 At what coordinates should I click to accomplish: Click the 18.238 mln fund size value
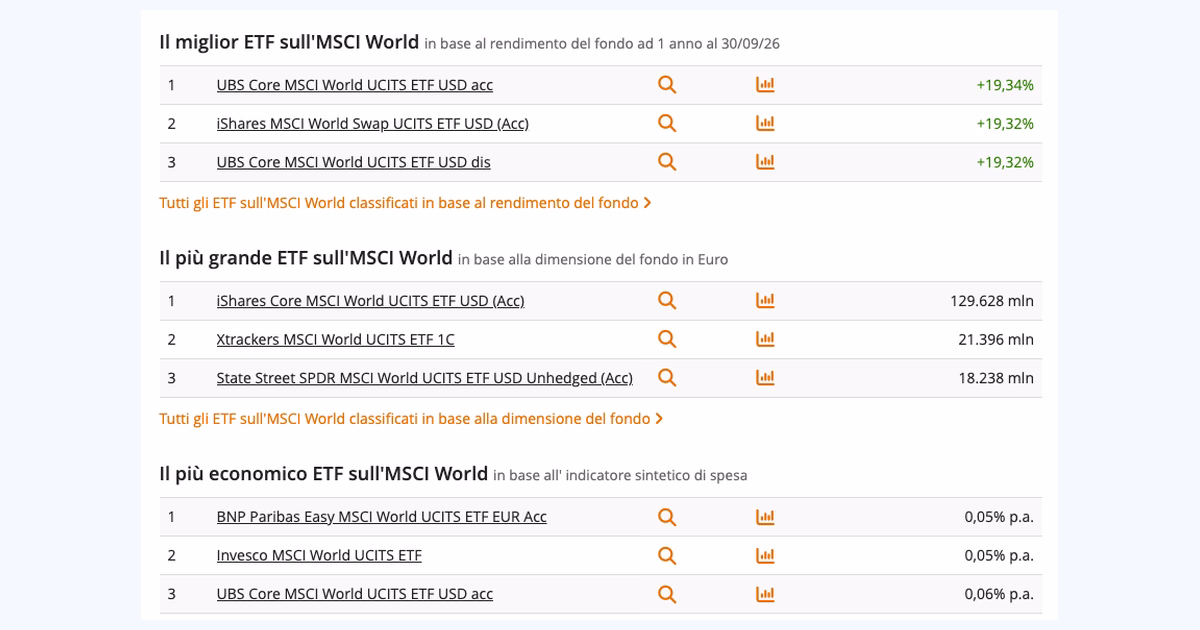click(996, 378)
